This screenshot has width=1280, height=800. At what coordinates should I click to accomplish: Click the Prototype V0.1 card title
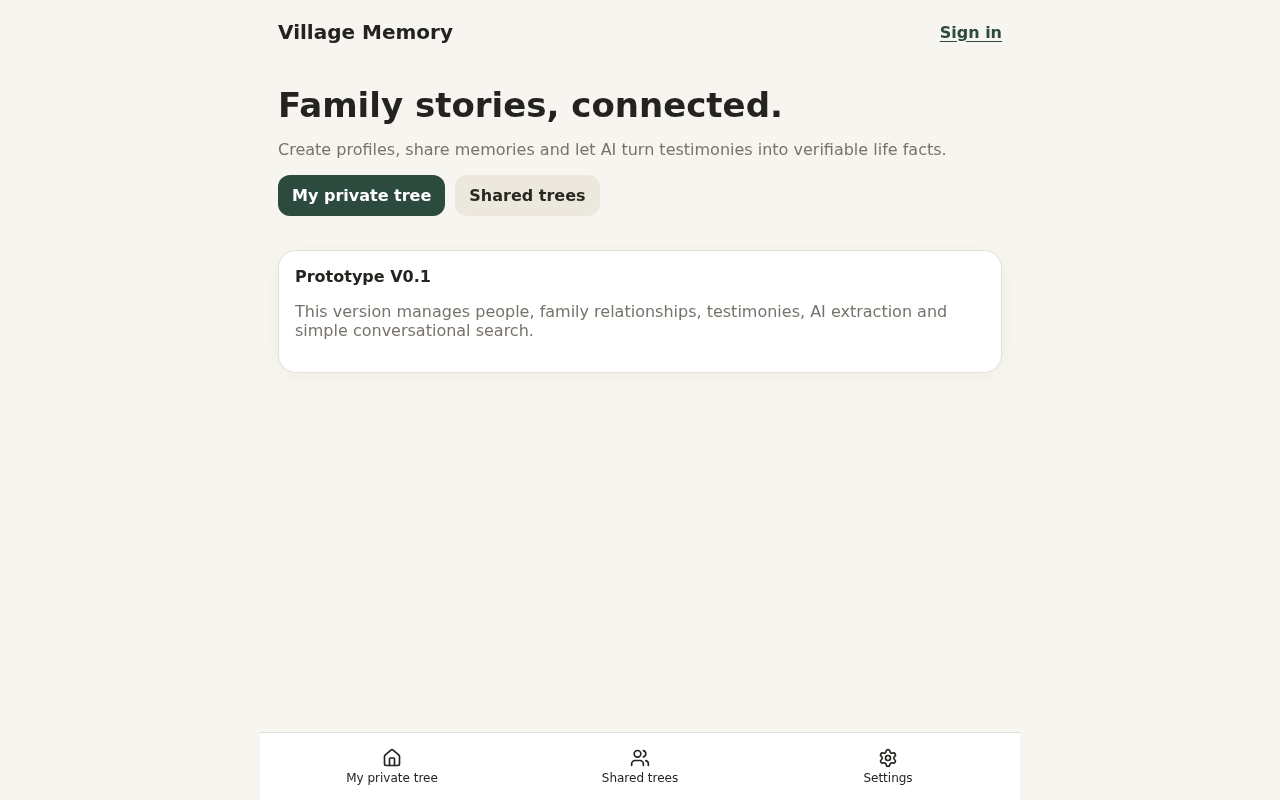(x=363, y=277)
